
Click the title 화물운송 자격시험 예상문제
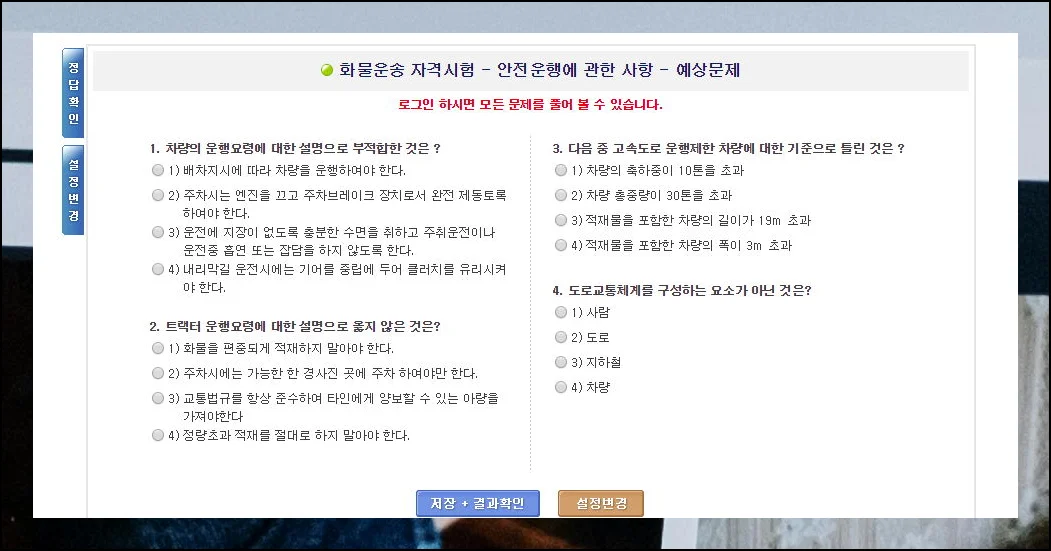click(540, 70)
